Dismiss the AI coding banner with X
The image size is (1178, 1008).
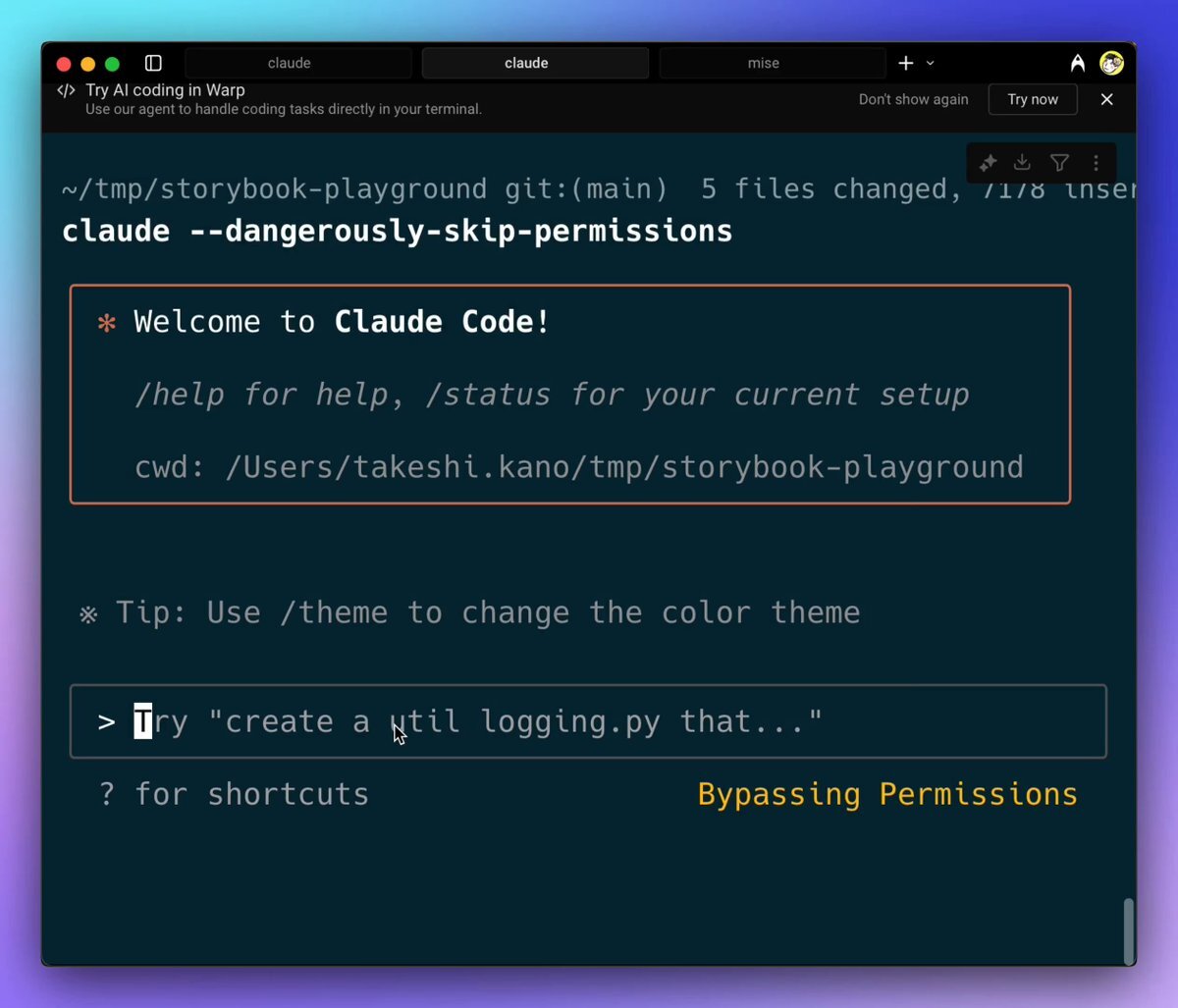(1106, 99)
